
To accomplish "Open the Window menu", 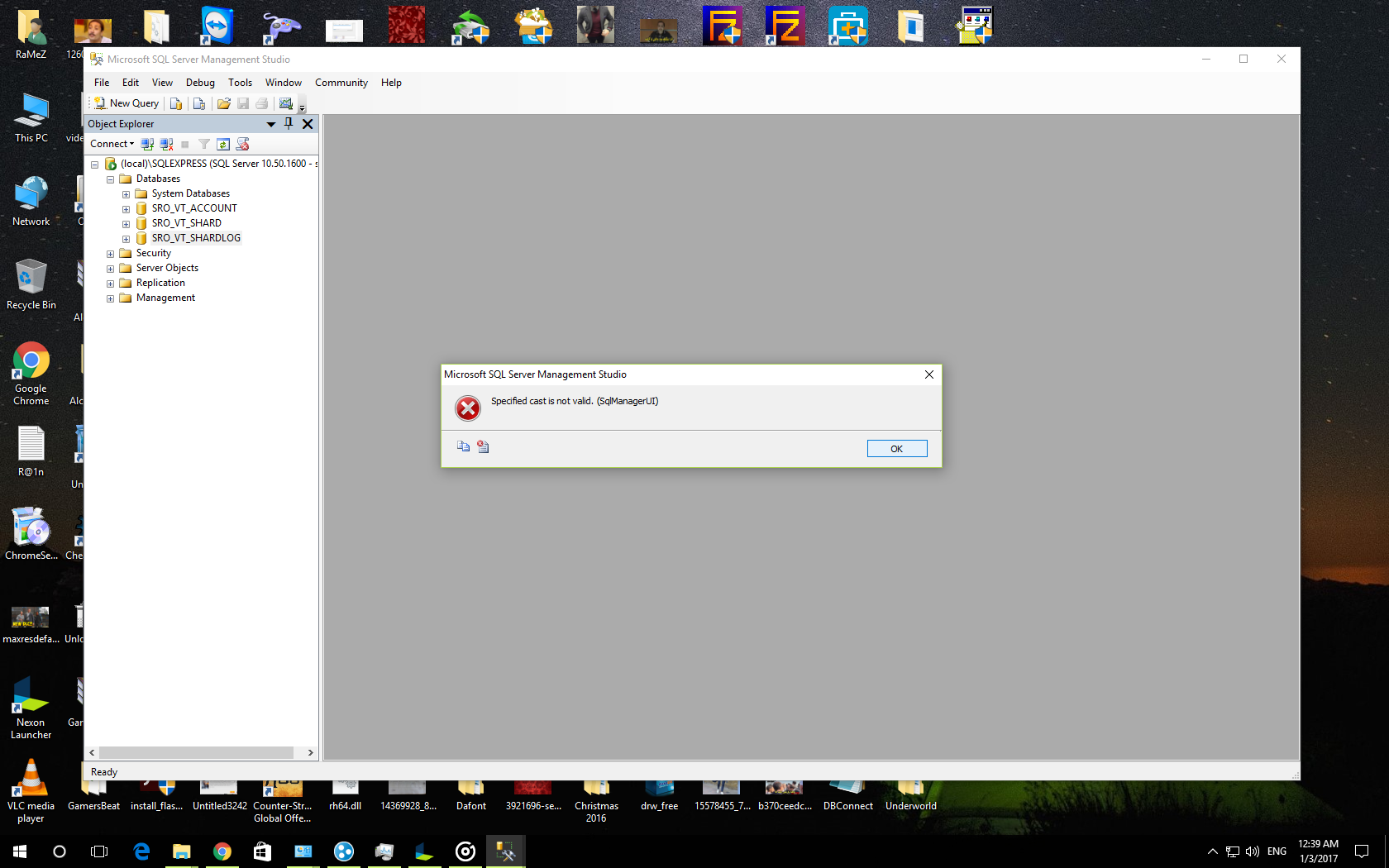I will coord(284,83).
